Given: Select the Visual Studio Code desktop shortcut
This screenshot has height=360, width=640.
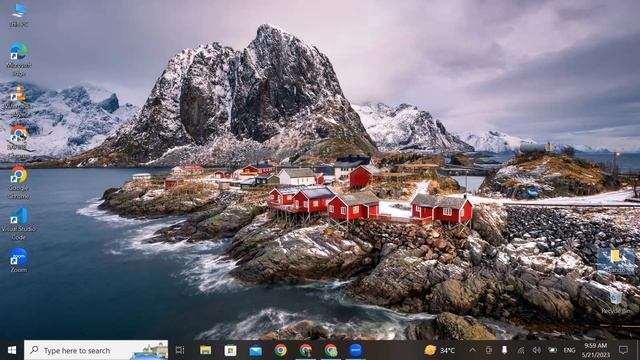Looking at the screenshot, I should click(19, 224).
